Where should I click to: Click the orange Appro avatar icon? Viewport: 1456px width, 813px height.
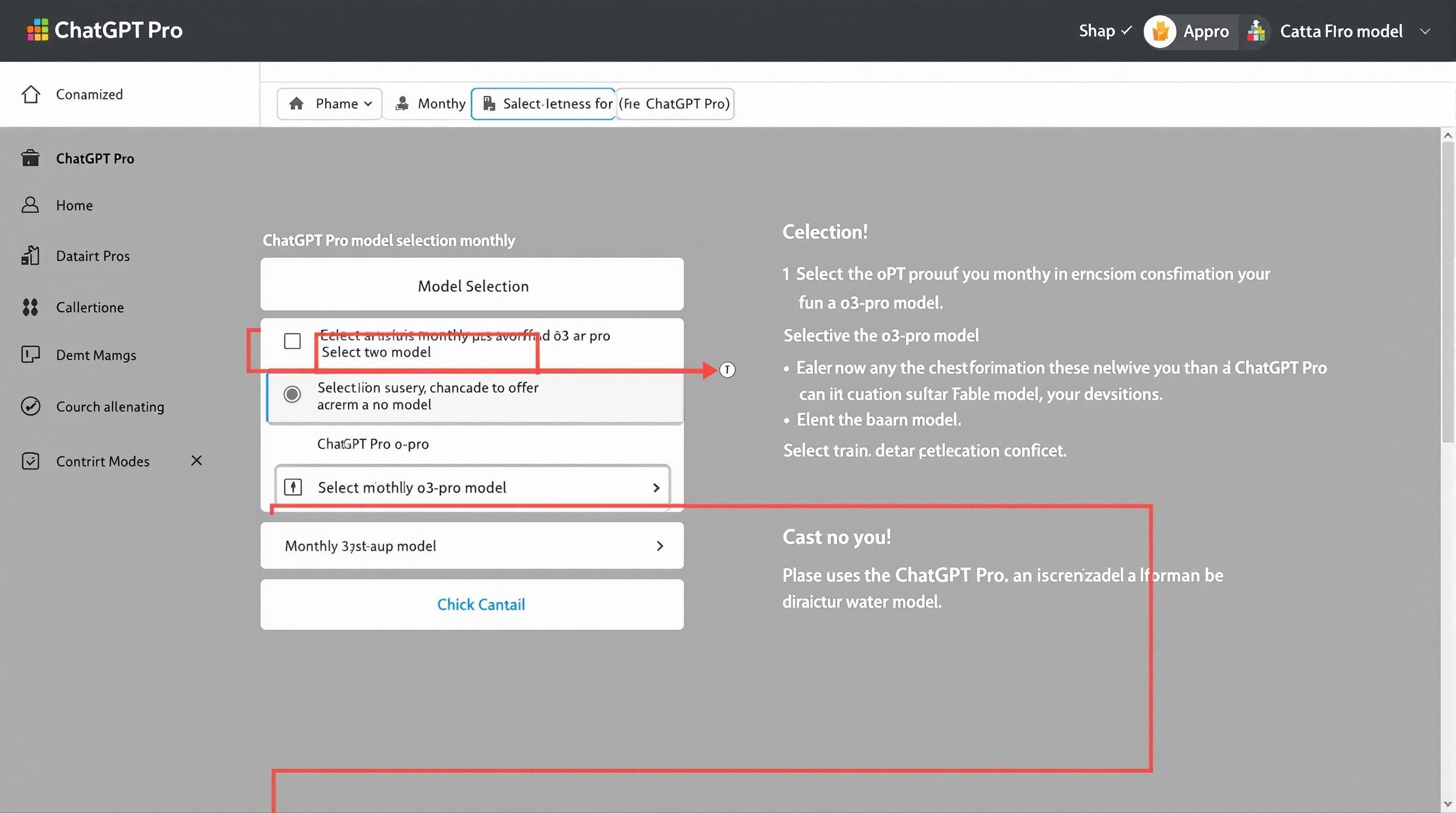(1160, 31)
